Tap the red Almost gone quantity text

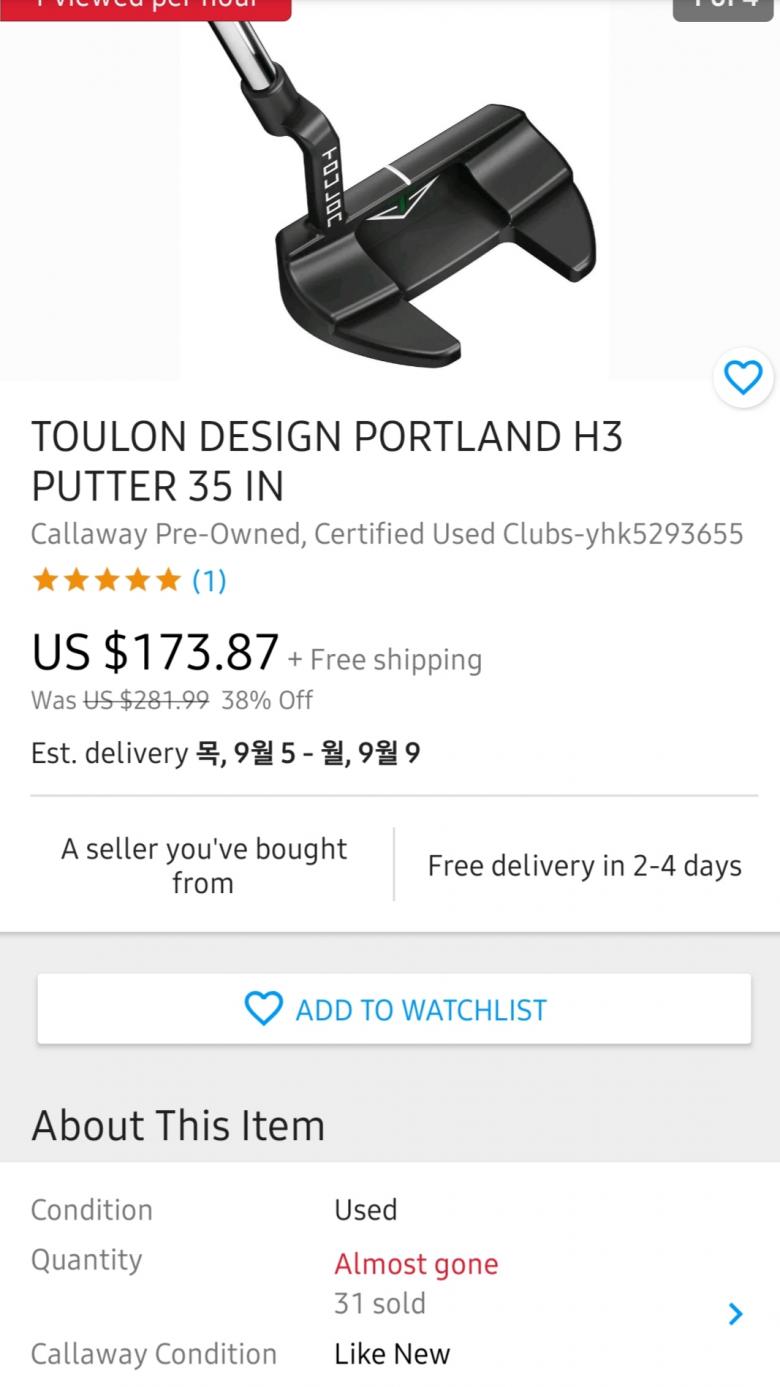(416, 1264)
